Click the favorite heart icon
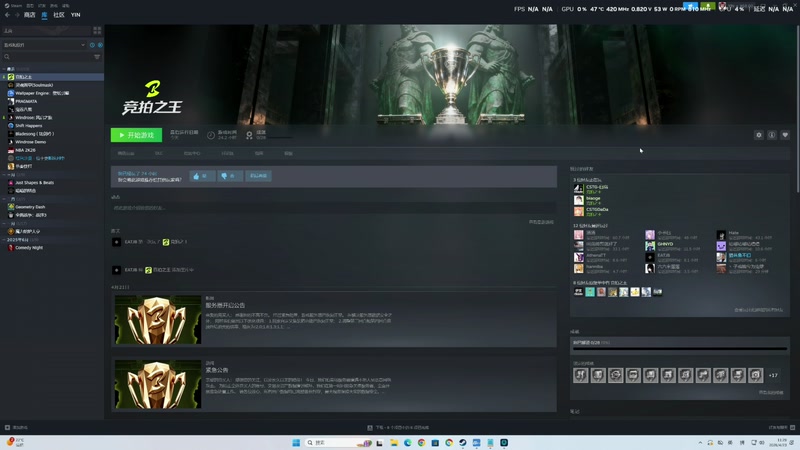This screenshot has width=800, height=450. click(x=785, y=135)
